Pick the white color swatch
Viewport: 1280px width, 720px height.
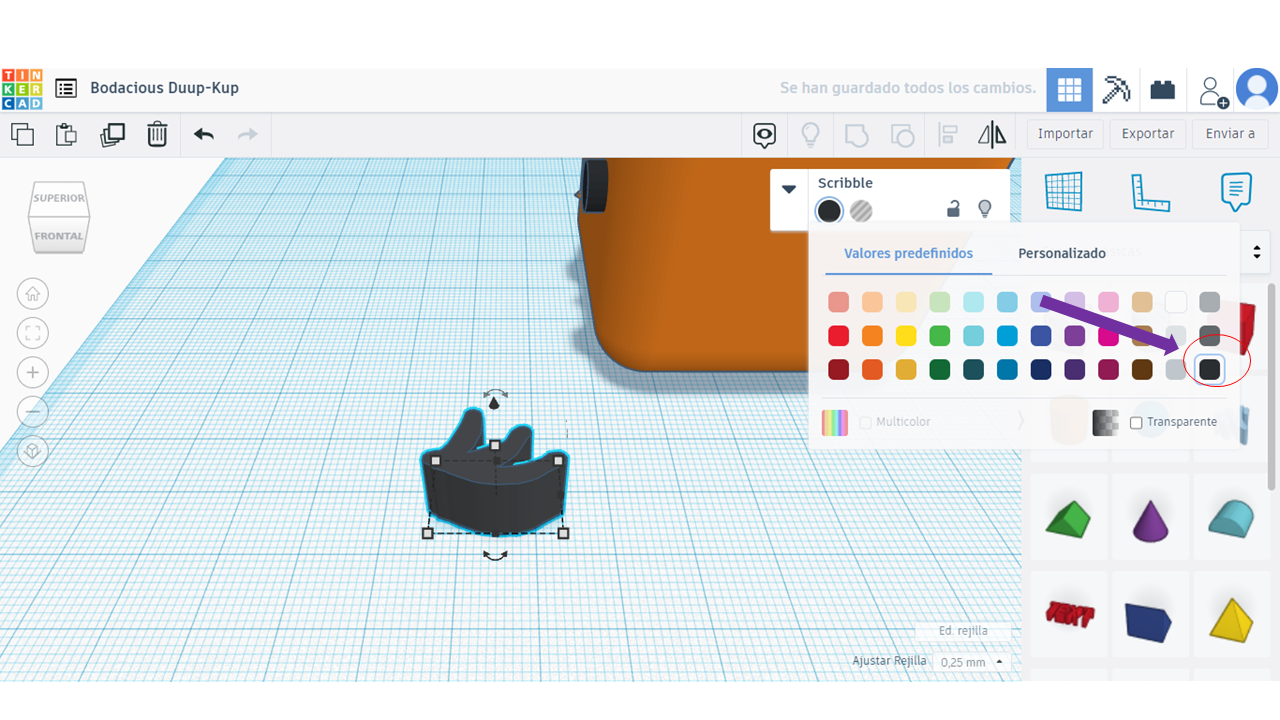tap(1176, 302)
